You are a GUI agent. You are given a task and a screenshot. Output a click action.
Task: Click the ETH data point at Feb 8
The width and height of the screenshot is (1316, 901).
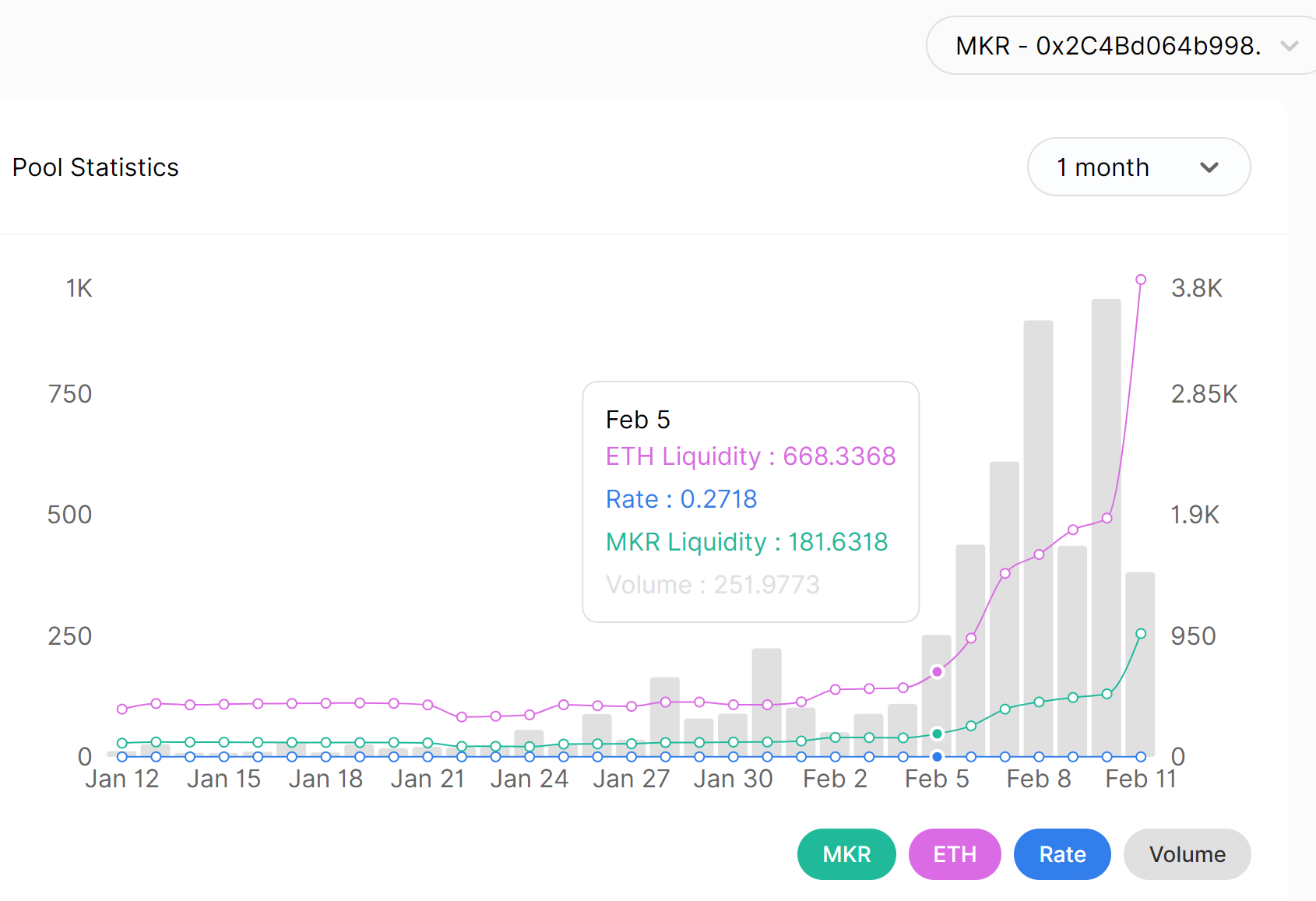click(1039, 554)
